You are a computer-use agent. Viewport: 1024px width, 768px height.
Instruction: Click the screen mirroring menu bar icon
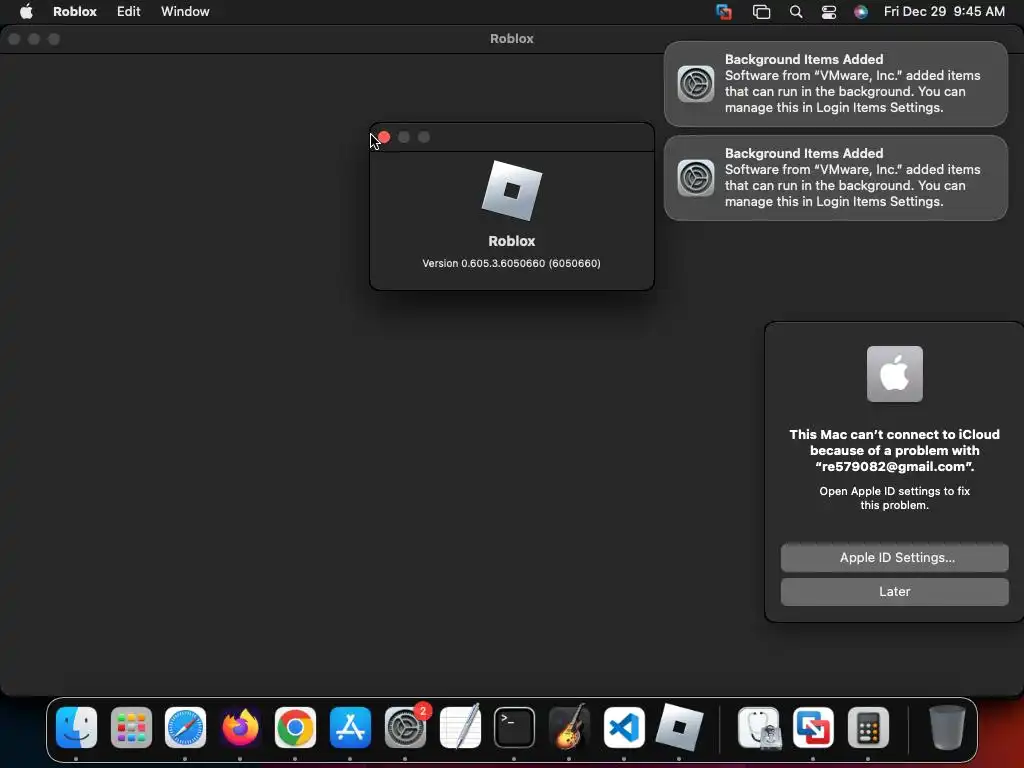pyautogui.click(x=761, y=11)
